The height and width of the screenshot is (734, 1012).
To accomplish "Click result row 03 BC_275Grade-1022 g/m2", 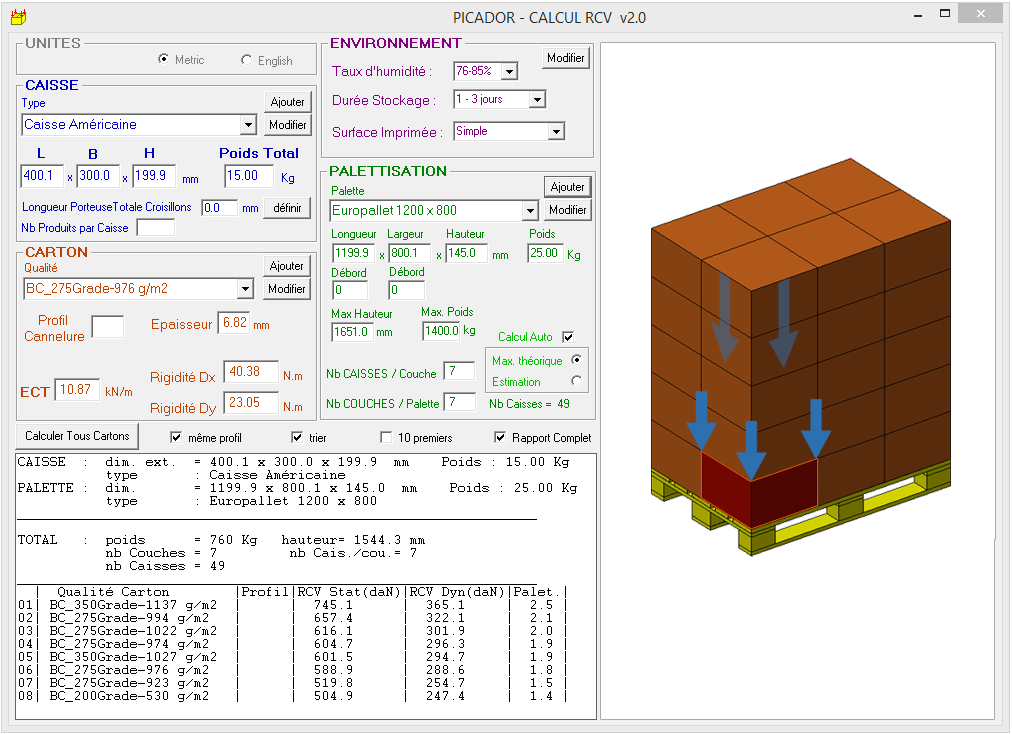I will click(x=292, y=631).
